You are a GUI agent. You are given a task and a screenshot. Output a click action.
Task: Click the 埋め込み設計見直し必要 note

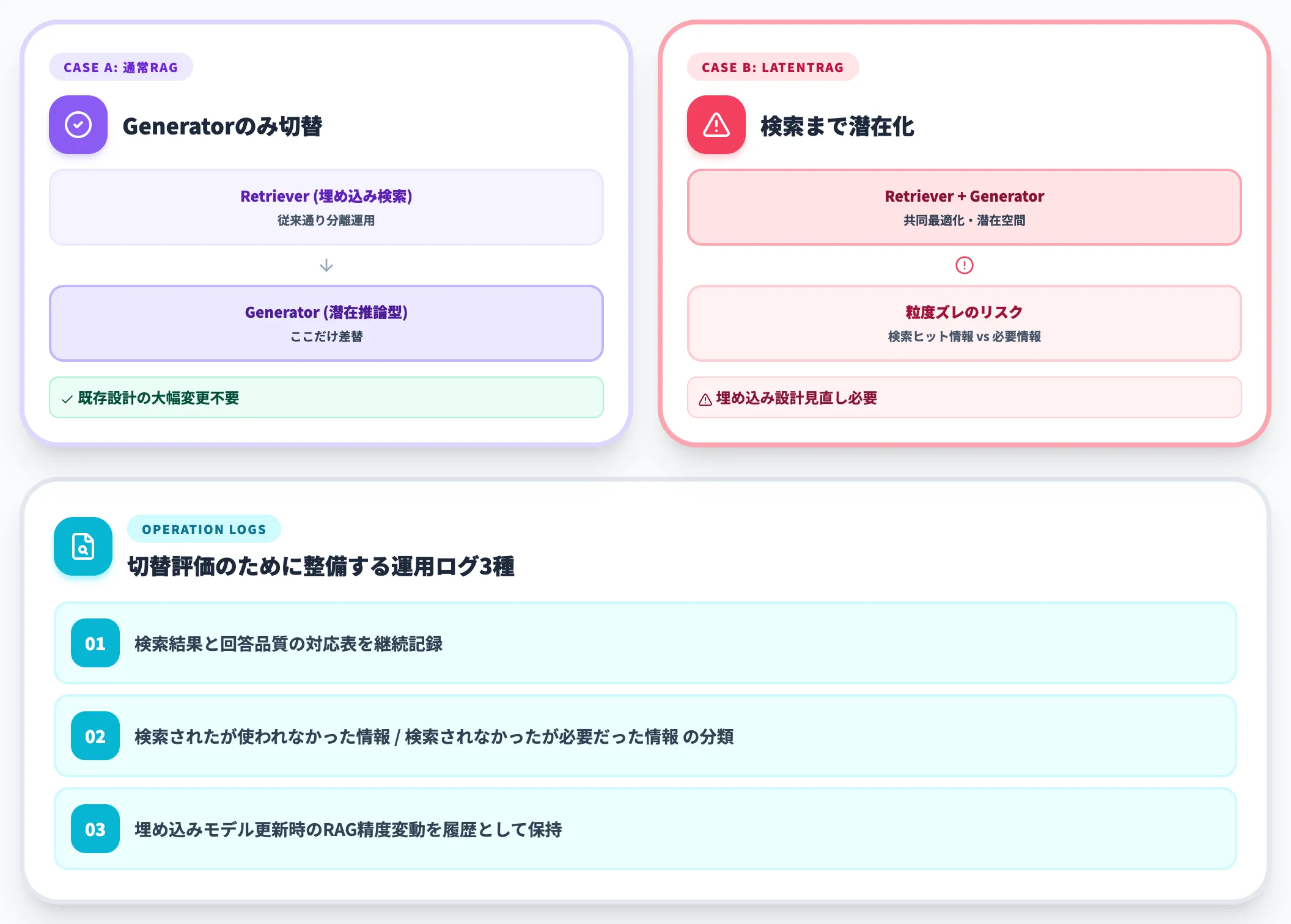click(x=965, y=398)
